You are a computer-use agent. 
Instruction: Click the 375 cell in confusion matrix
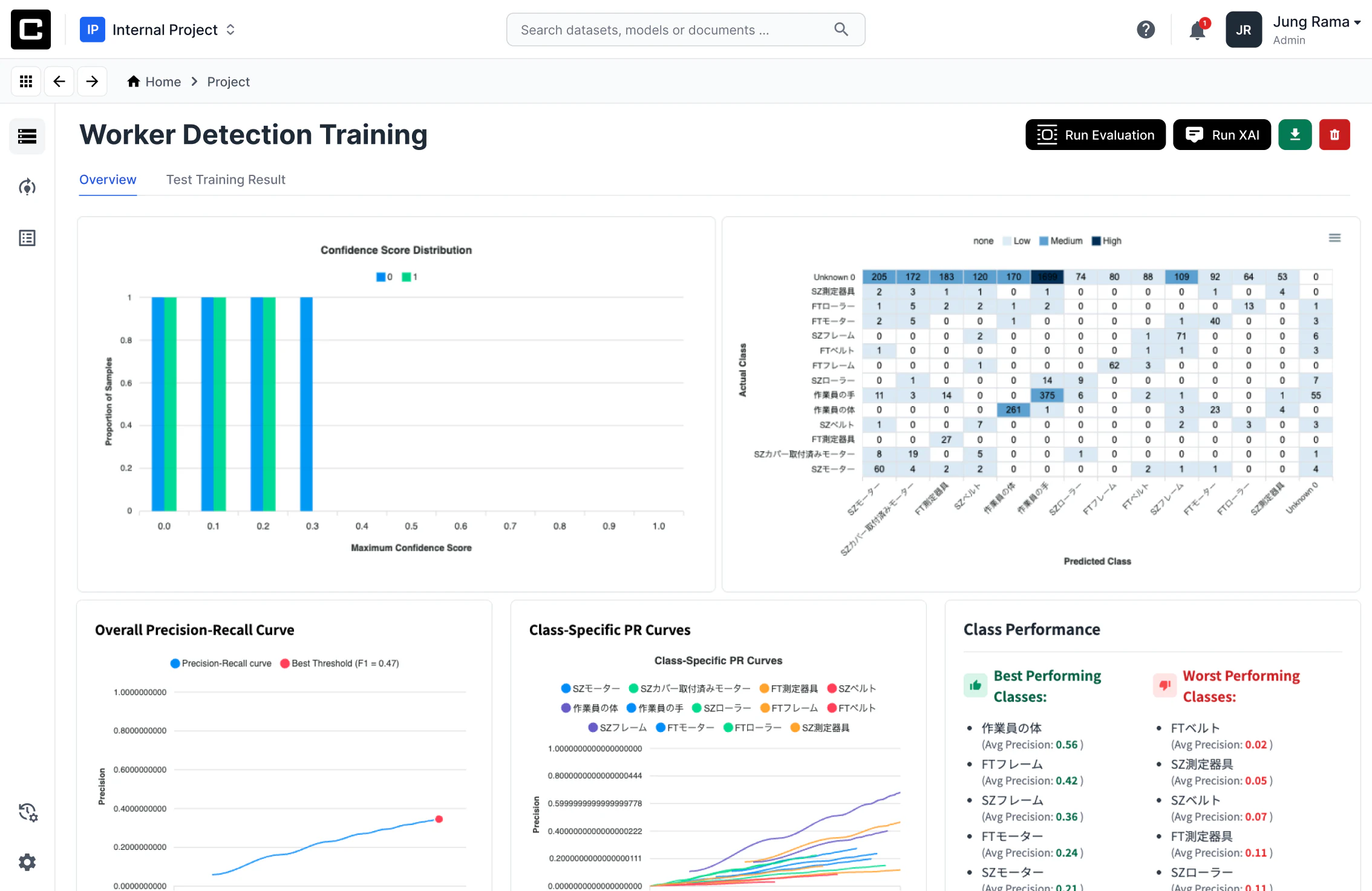pyautogui.click(x=1047, y=395)
